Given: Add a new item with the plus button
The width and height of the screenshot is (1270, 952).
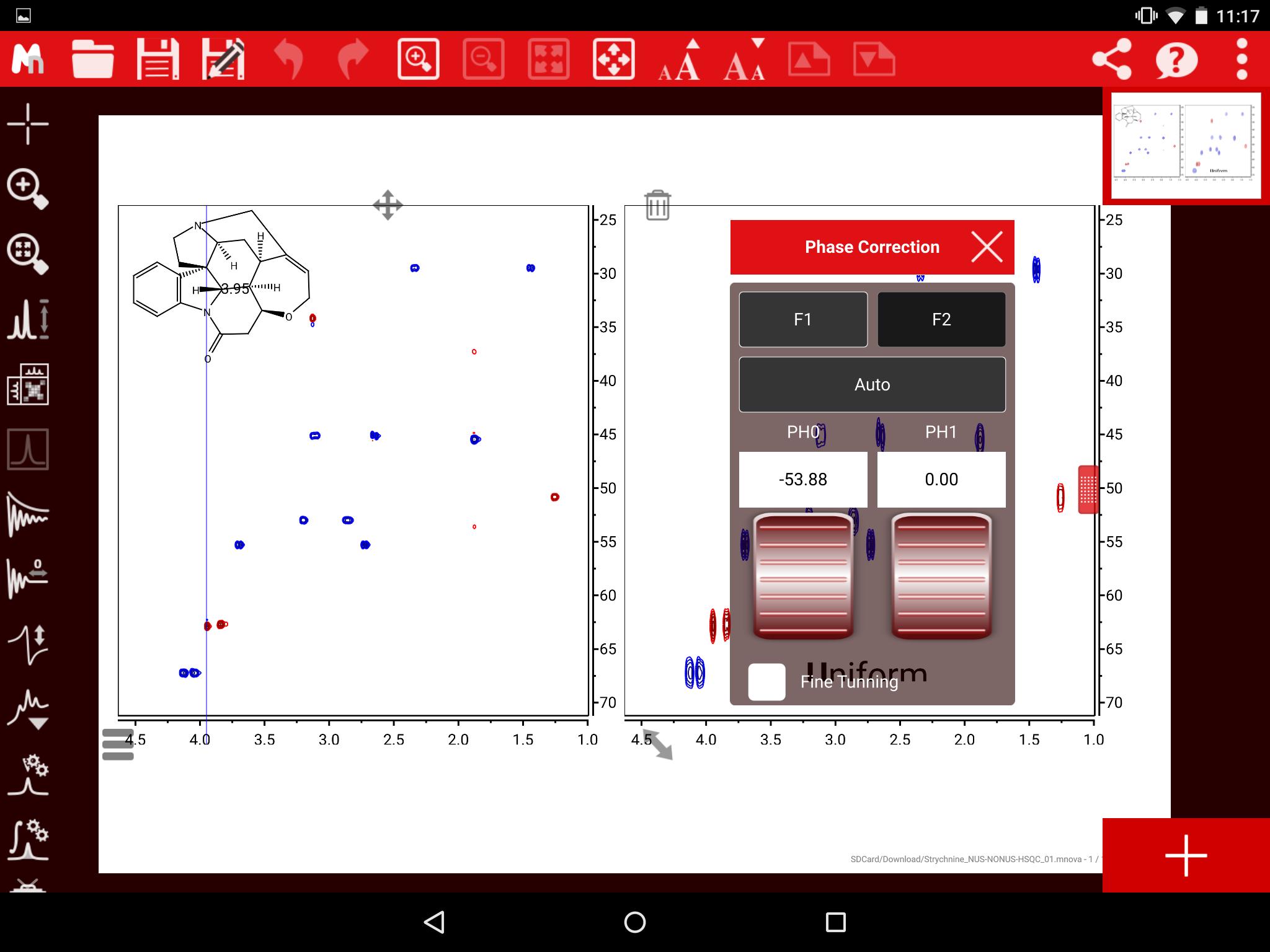Looking at the screenshot, I should tap(1186, 855).
